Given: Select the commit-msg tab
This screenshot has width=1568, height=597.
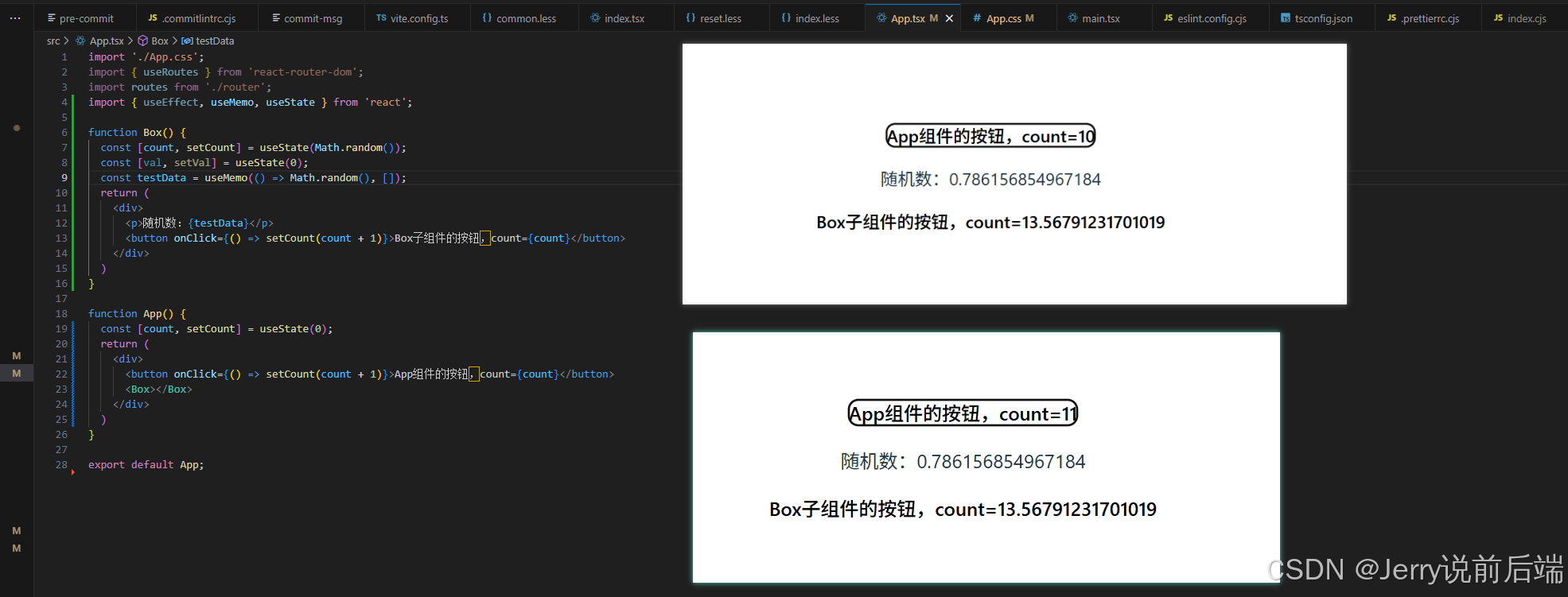Looking at the screenshot, I should click(307, 18).
